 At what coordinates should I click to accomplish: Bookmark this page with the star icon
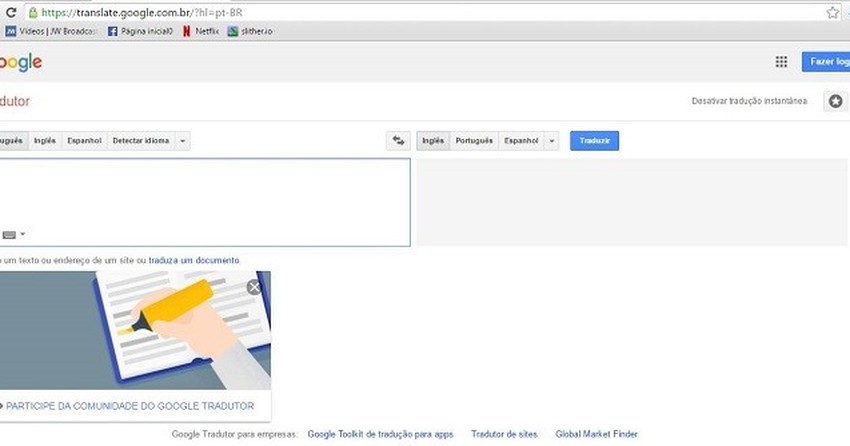[833, 12]
